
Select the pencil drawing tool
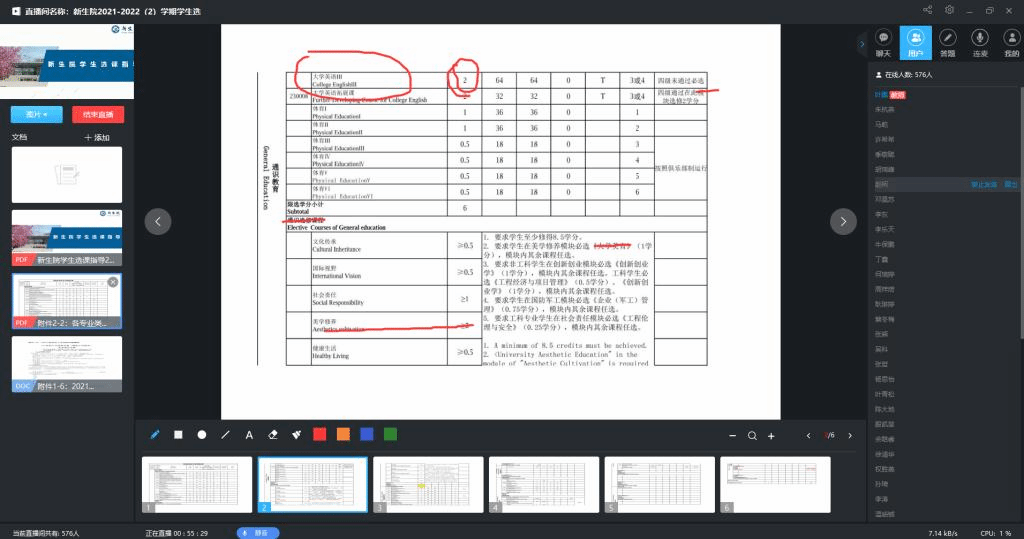click(155, 435)
